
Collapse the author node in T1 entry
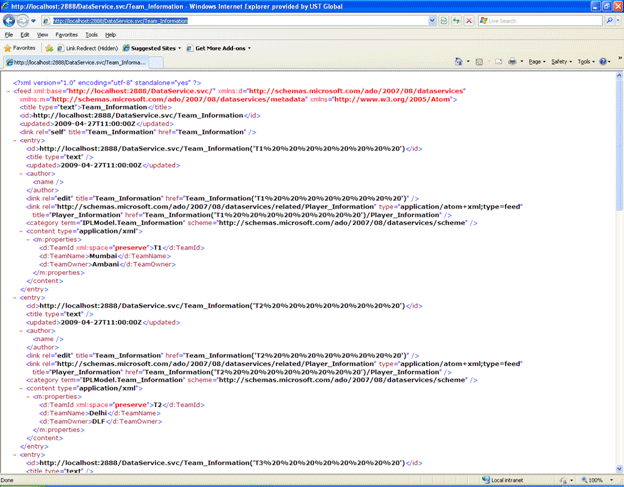coord(21,173)
